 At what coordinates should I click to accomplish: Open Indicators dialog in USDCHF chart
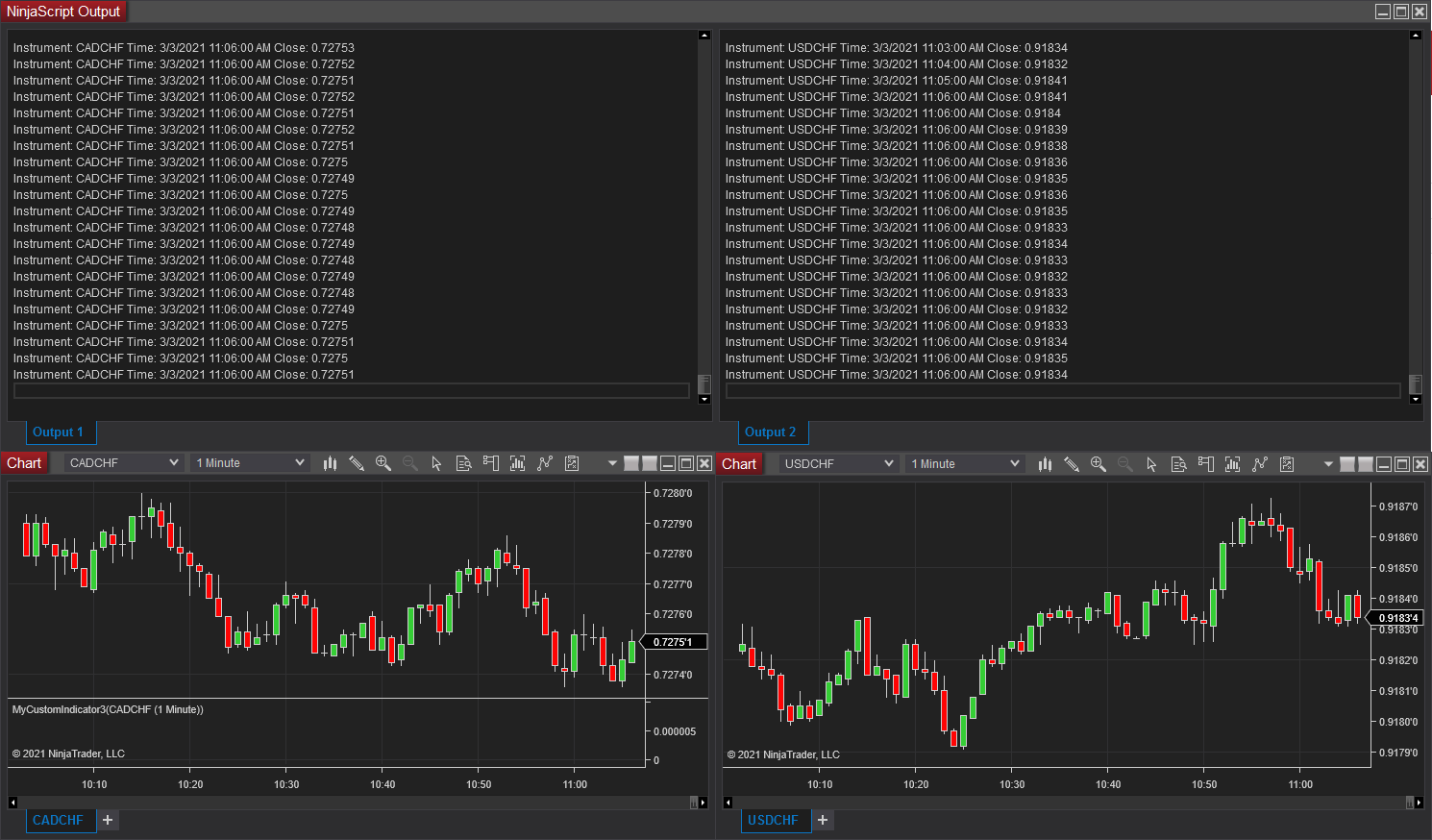click(1232, 464)
